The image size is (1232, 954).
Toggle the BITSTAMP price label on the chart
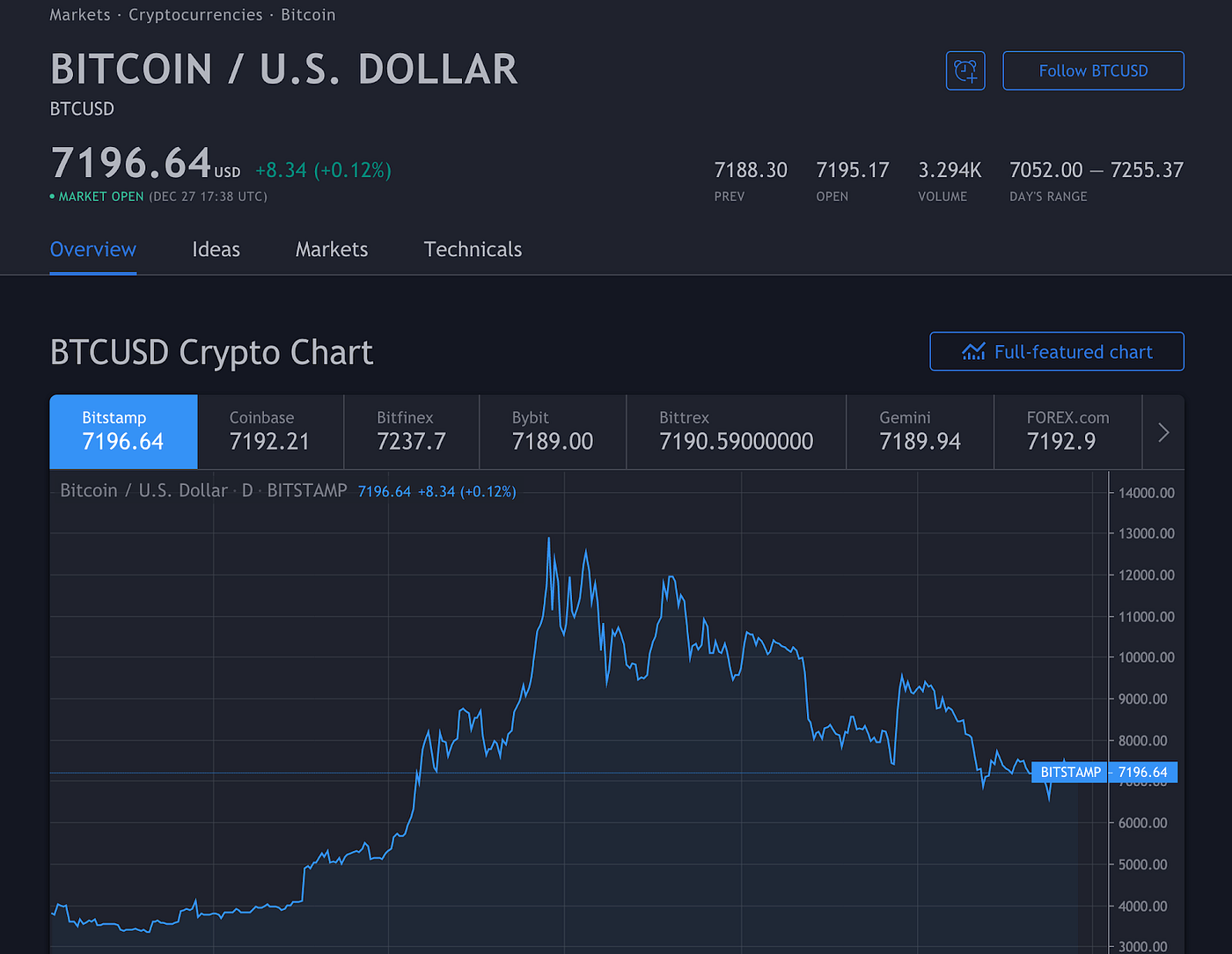click(1069, 772)
